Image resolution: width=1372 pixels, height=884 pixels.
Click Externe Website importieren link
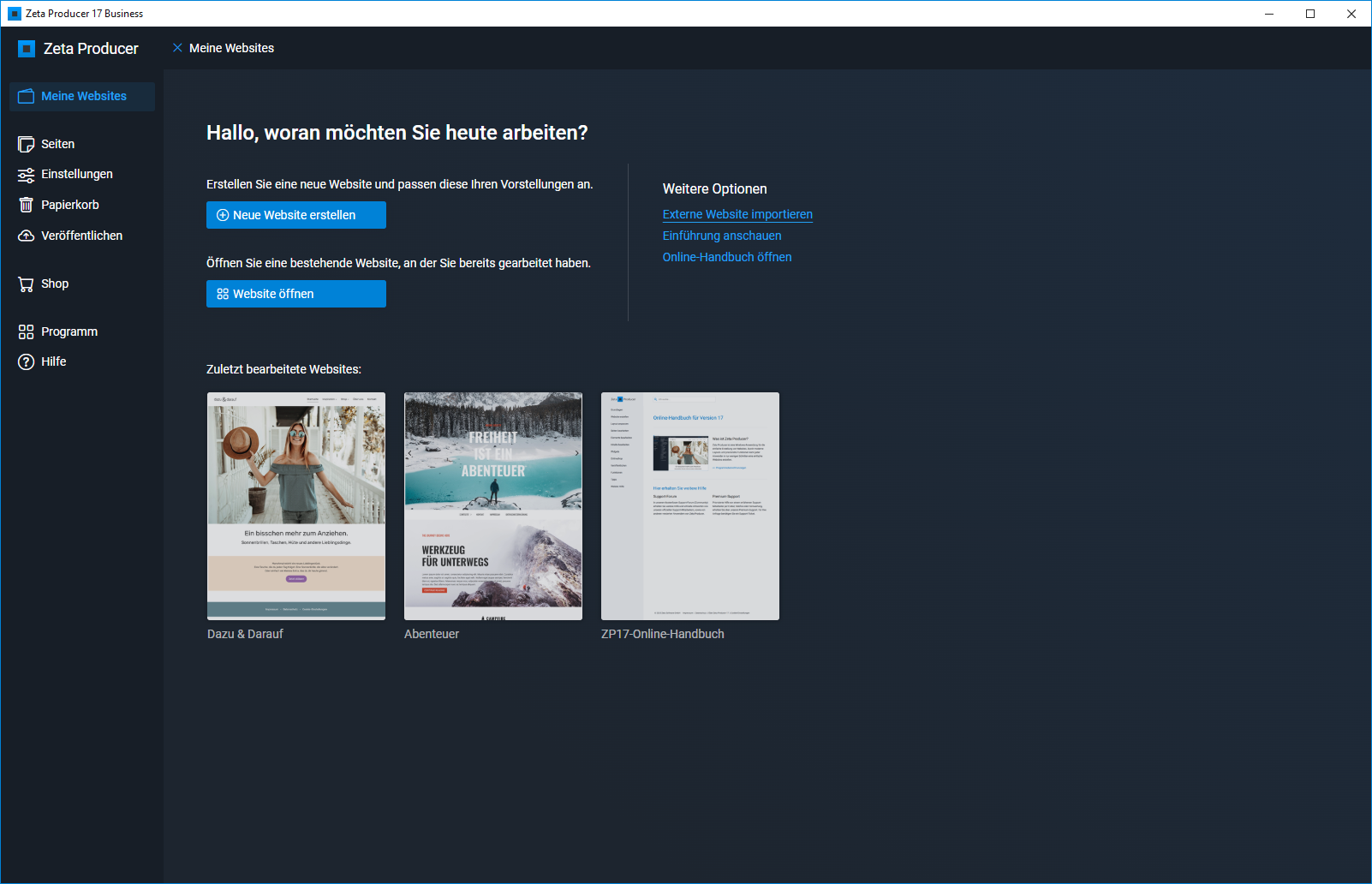737,214
